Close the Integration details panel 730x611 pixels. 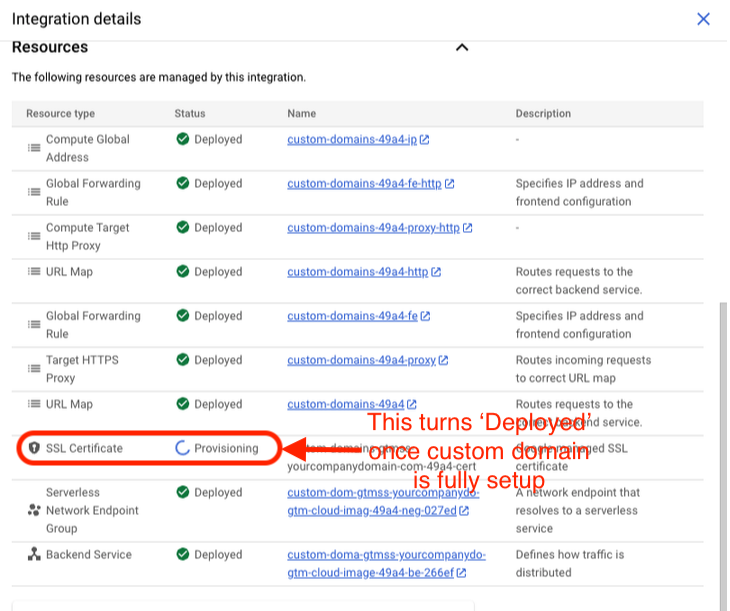pyautogui.click(x=703, y=19)
